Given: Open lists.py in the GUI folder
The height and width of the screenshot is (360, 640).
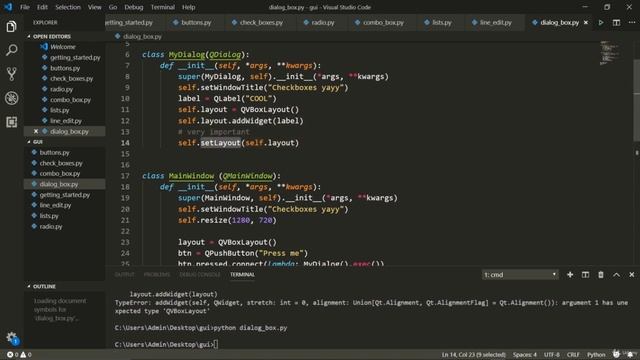Looking at the screenshot, I should [x=49, y=216].
